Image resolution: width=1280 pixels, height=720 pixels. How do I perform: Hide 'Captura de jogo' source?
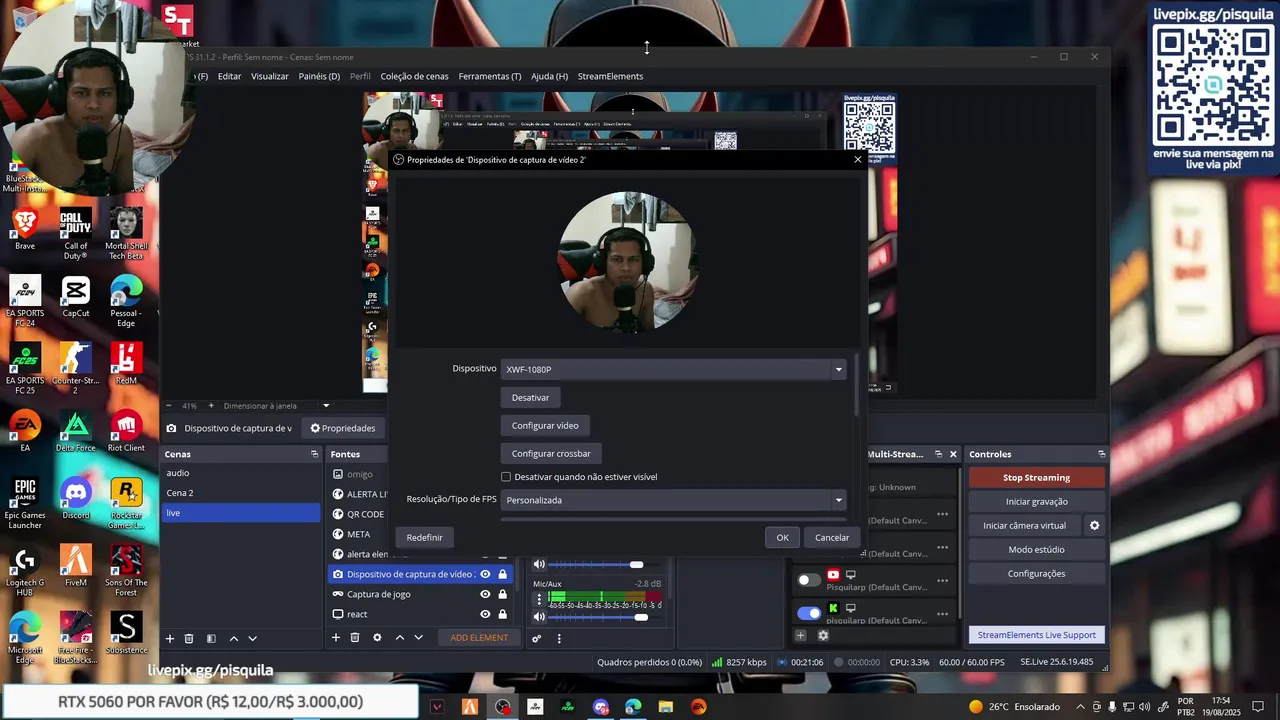click(x=485, y=594)
